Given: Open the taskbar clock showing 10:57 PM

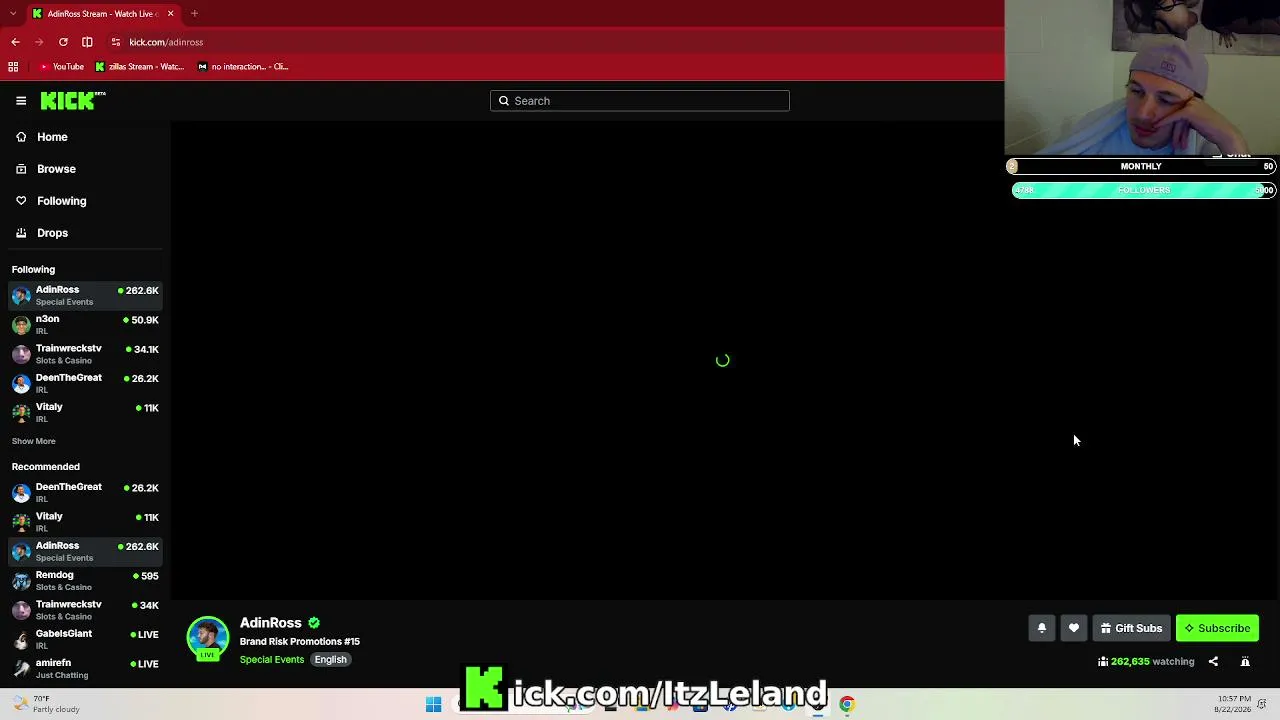Looking at the screenshot, I should (1234, 704).
